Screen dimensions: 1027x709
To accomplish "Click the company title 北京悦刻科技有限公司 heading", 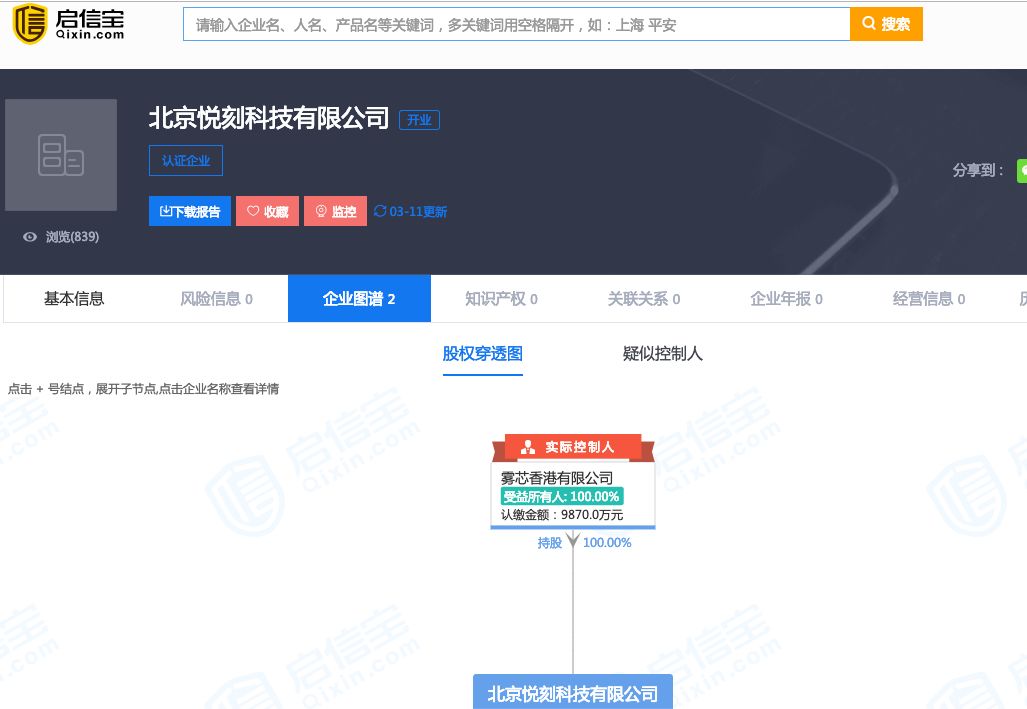I will (269, 119).
